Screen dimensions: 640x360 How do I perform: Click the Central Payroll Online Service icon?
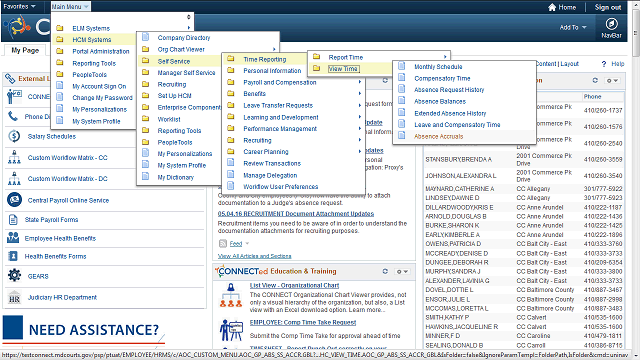[14, 200]
